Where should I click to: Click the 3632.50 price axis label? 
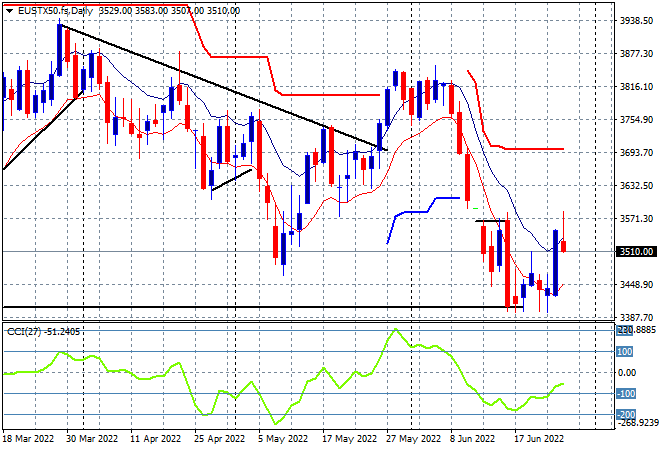pyautogui.click(x=636, y=186)
